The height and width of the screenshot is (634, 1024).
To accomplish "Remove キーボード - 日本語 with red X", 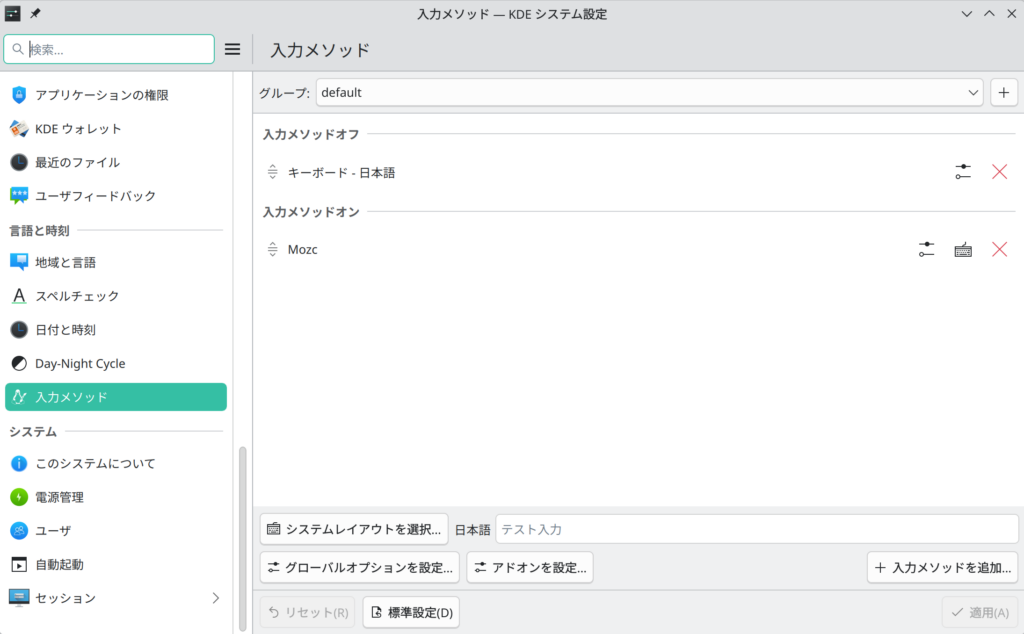I will click(x=999, y=172).
